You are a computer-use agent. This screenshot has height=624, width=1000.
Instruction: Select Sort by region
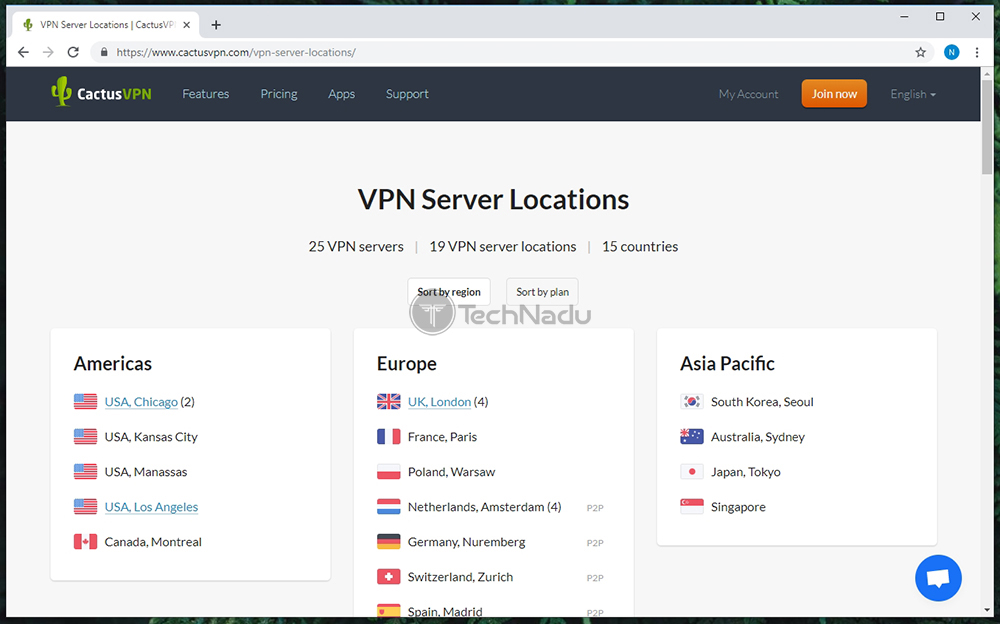449,292
